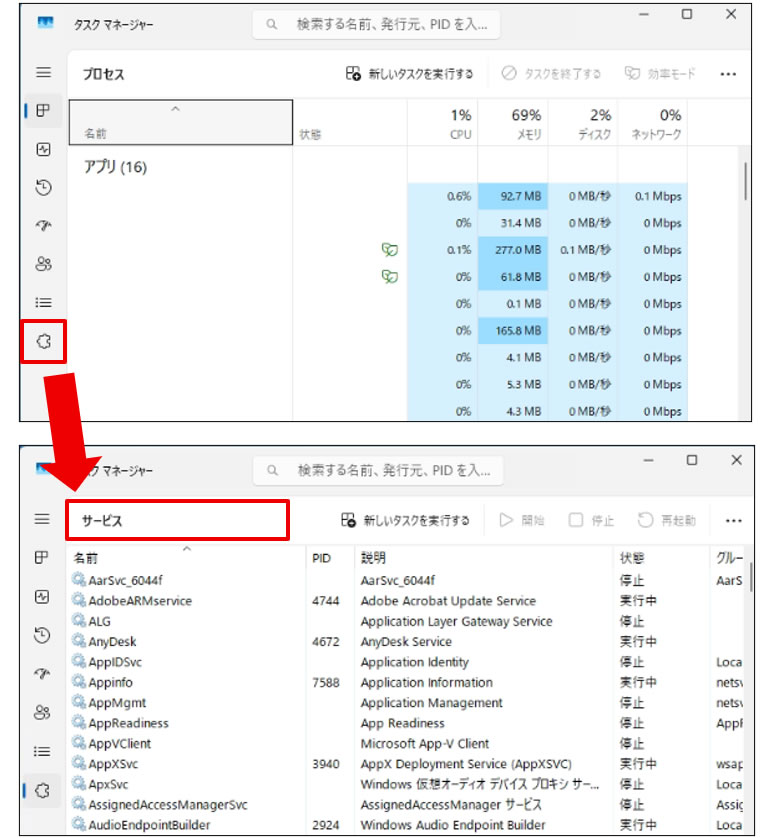
Task: Sort by メモリ column header
Action: click(x=513, y=122)
